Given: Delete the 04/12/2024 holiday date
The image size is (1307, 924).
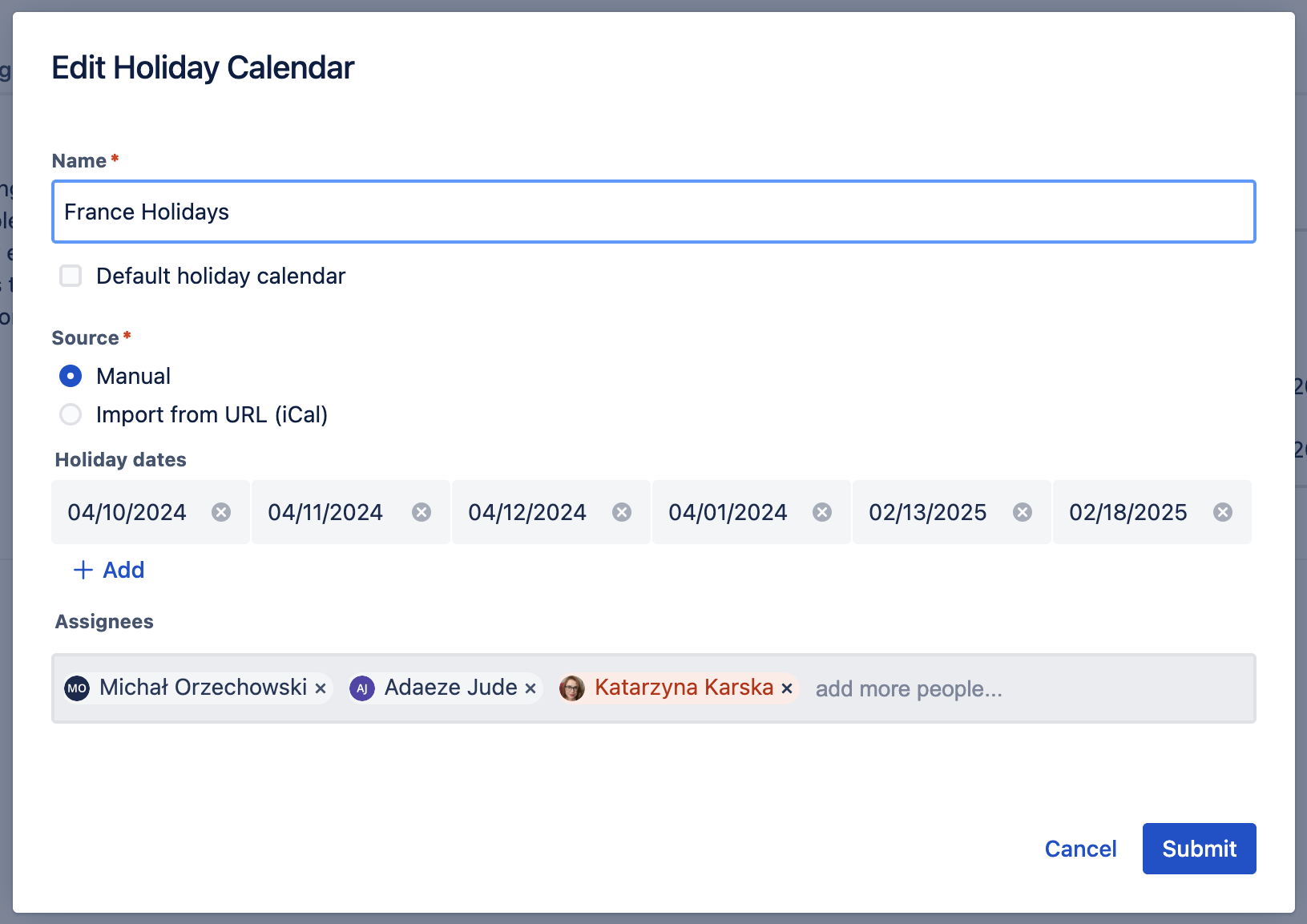Looking at the screenshot, I should pos(622,512).
